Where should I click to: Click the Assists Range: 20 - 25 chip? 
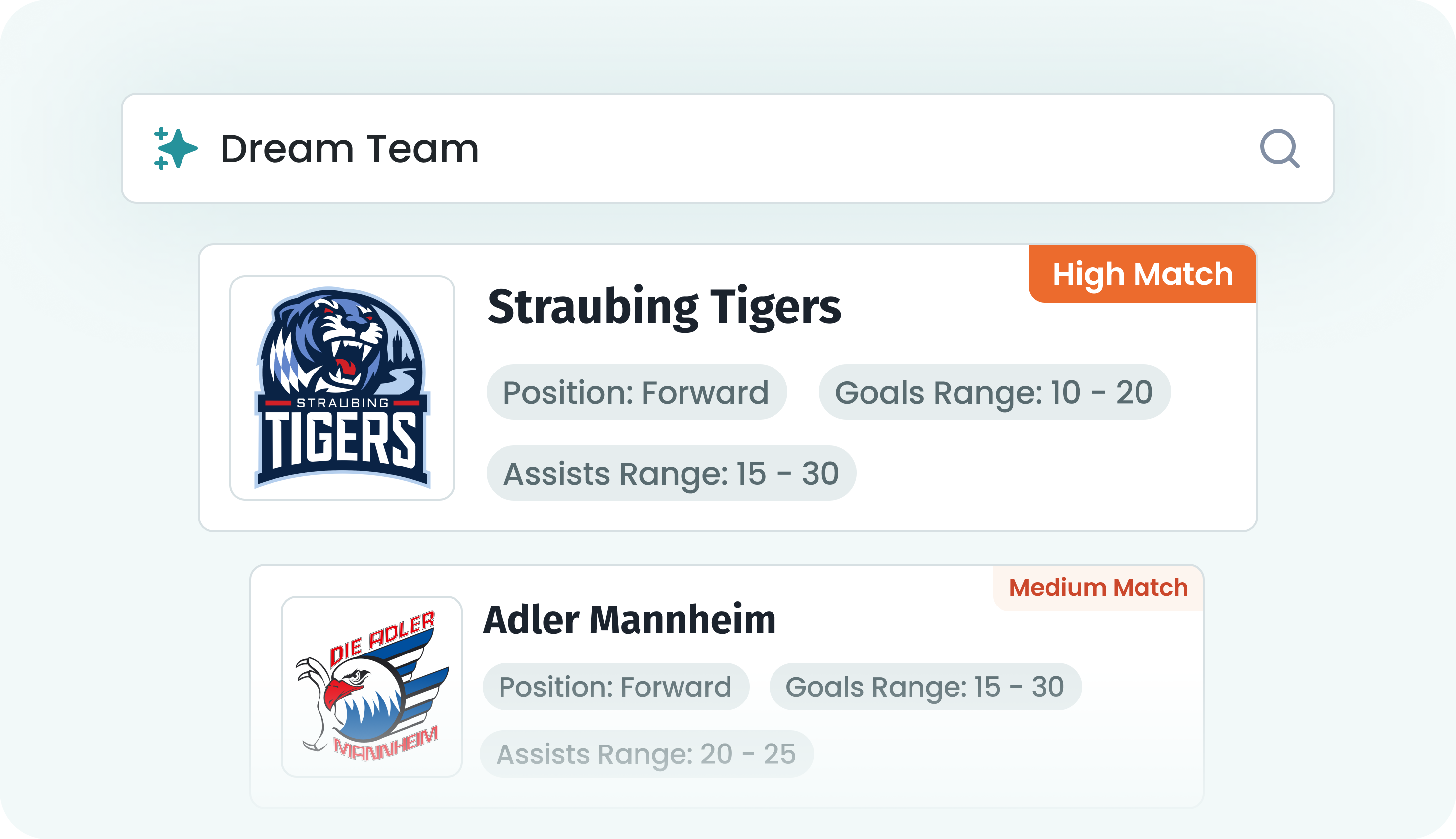(x=646, y=754)
